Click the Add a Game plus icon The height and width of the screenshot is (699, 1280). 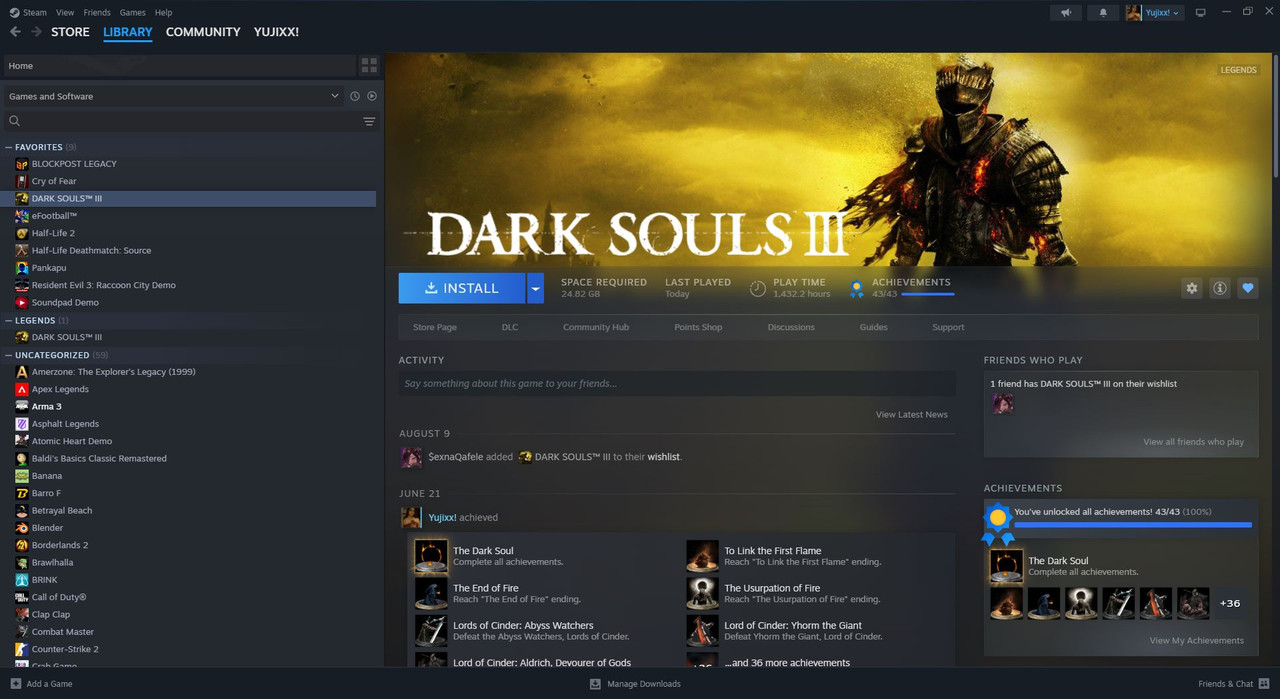(x=15, y=684)
